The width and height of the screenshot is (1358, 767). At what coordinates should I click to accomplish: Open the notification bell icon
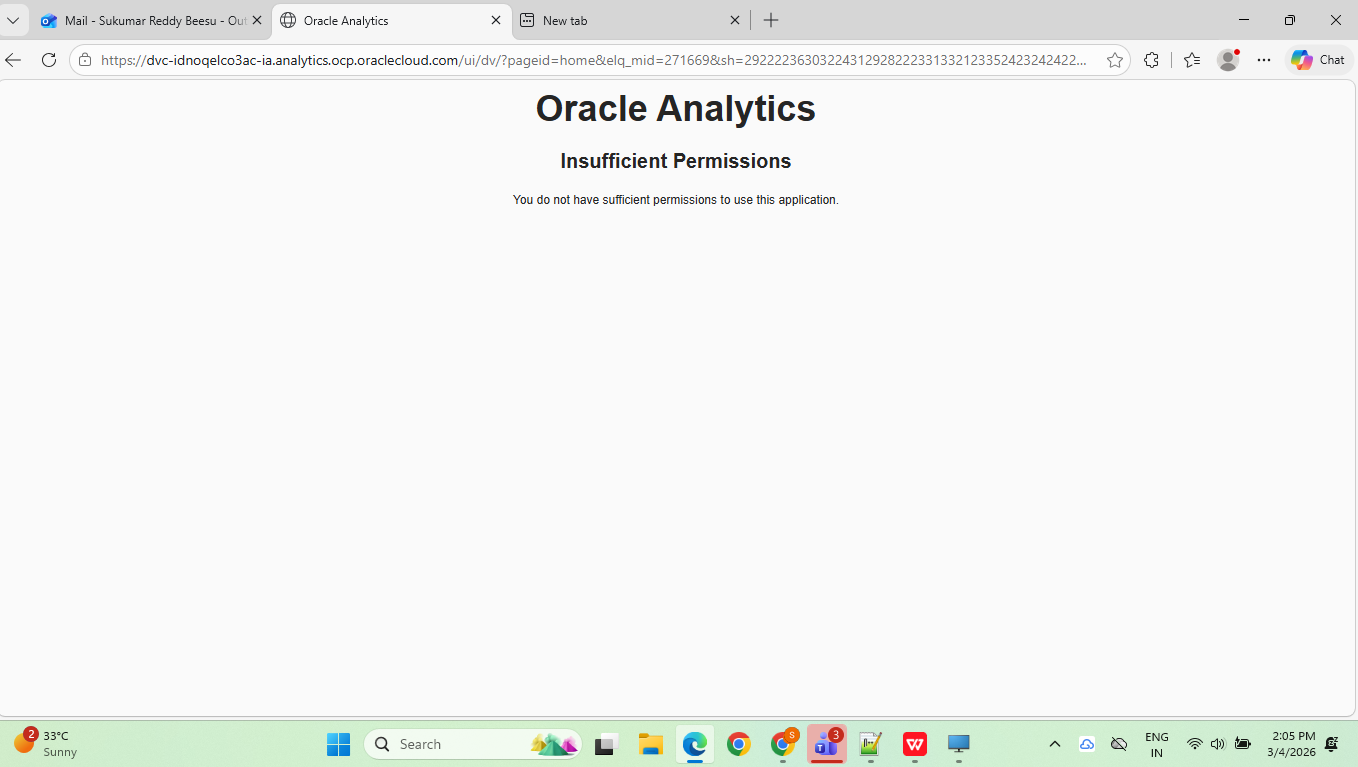[x=1332, y=744]
